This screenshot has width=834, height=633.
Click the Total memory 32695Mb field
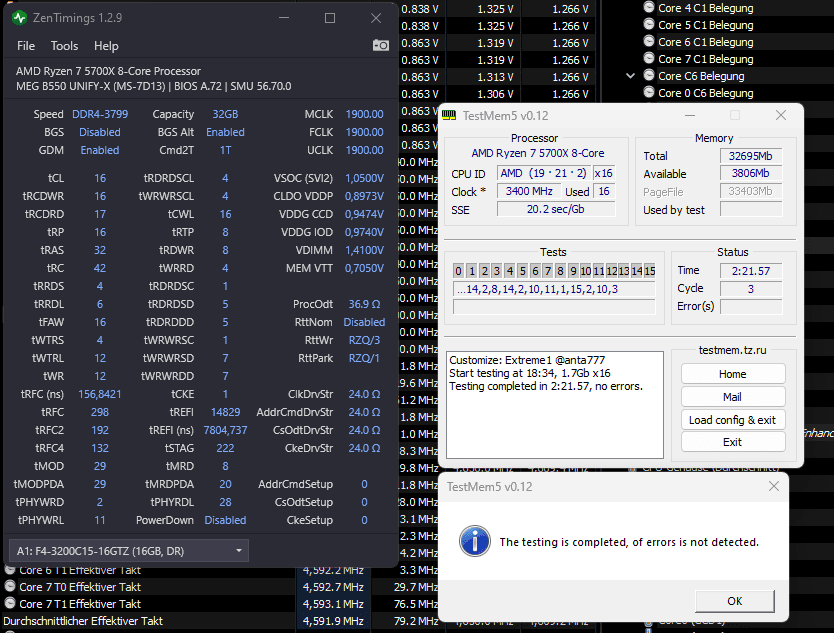pyautogui.click(x=750, y=156)
